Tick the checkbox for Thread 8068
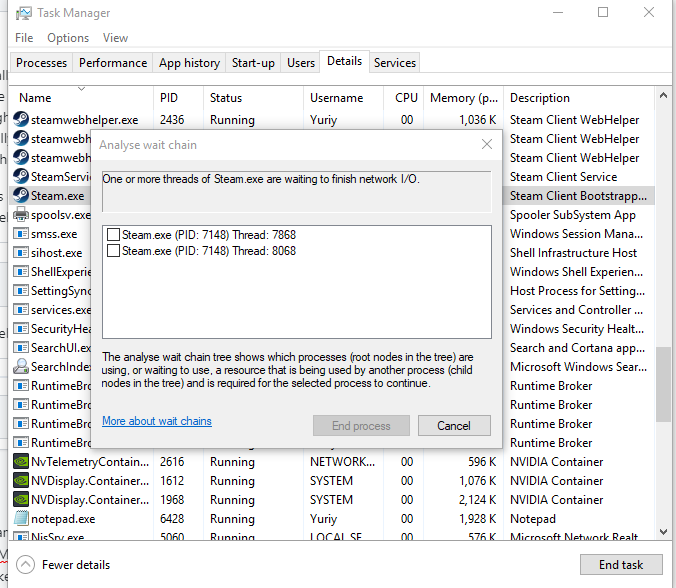Viewport: 676px width, 588px height. pos(113,250)
